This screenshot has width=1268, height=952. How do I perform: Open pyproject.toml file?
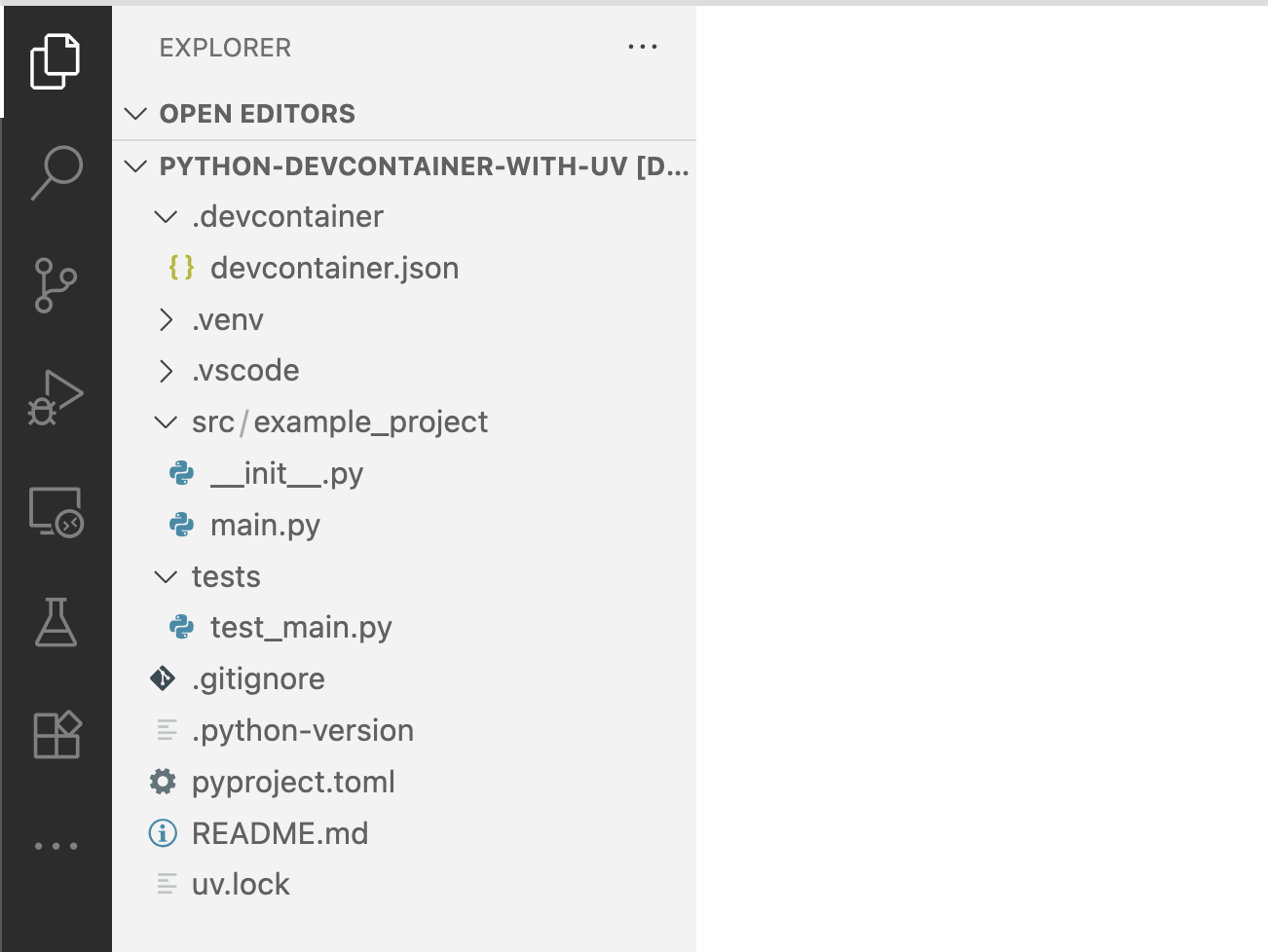pyautogui.click(x=293, y=783)
